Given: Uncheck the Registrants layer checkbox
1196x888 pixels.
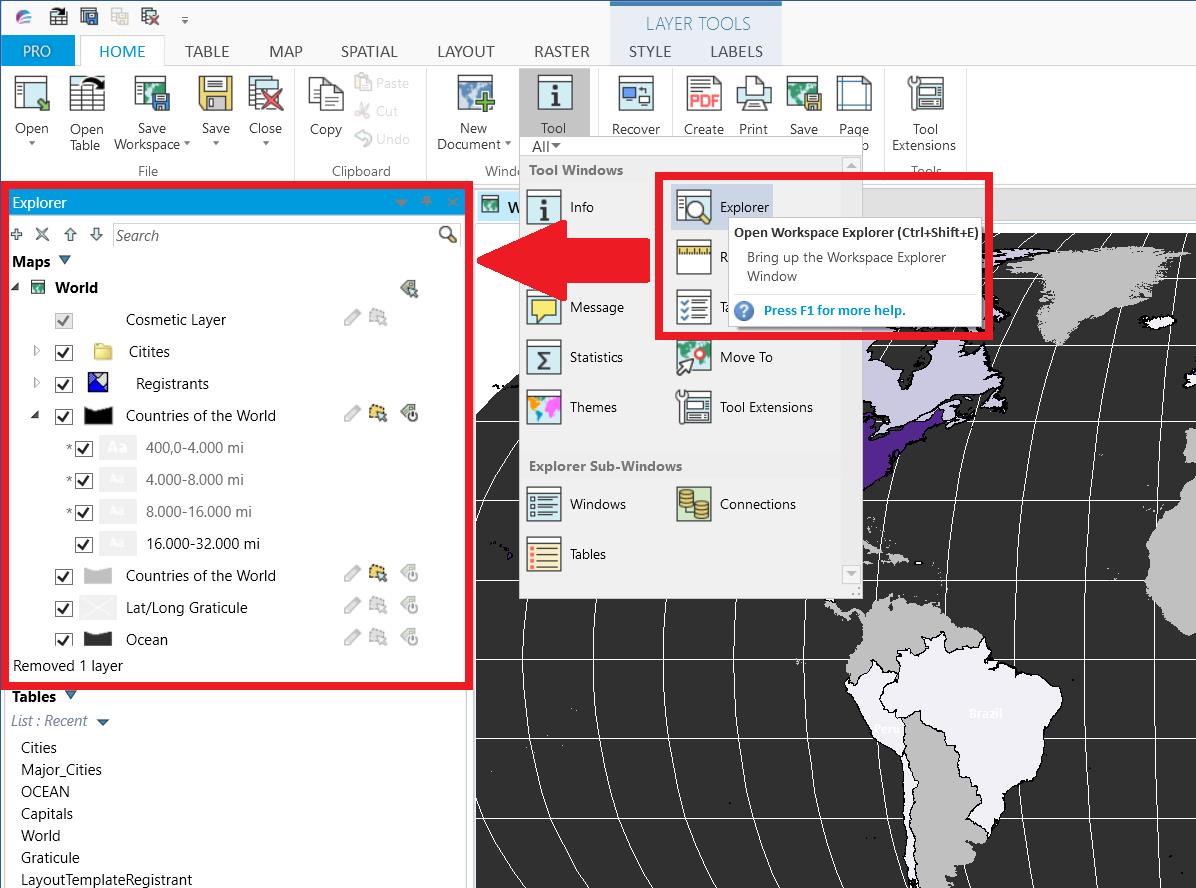Looking at the screenshot, I should 64,384.
